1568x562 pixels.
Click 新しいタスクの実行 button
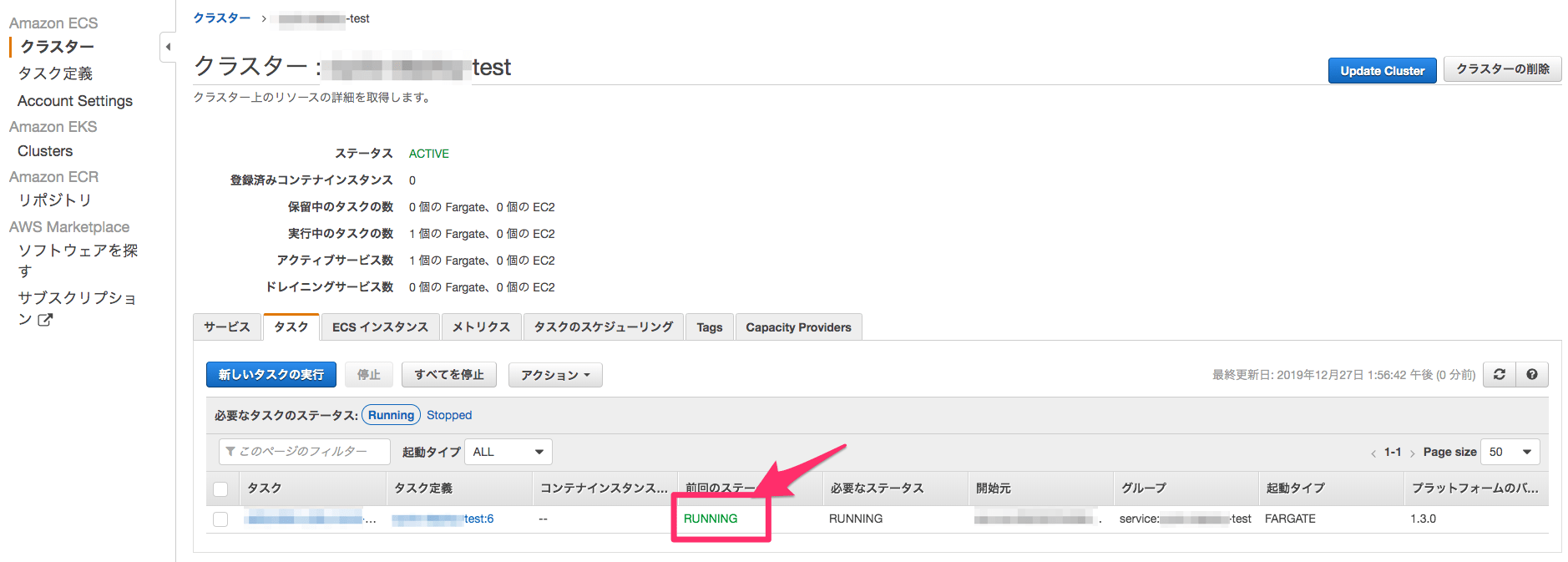click(x=271, y=375)
